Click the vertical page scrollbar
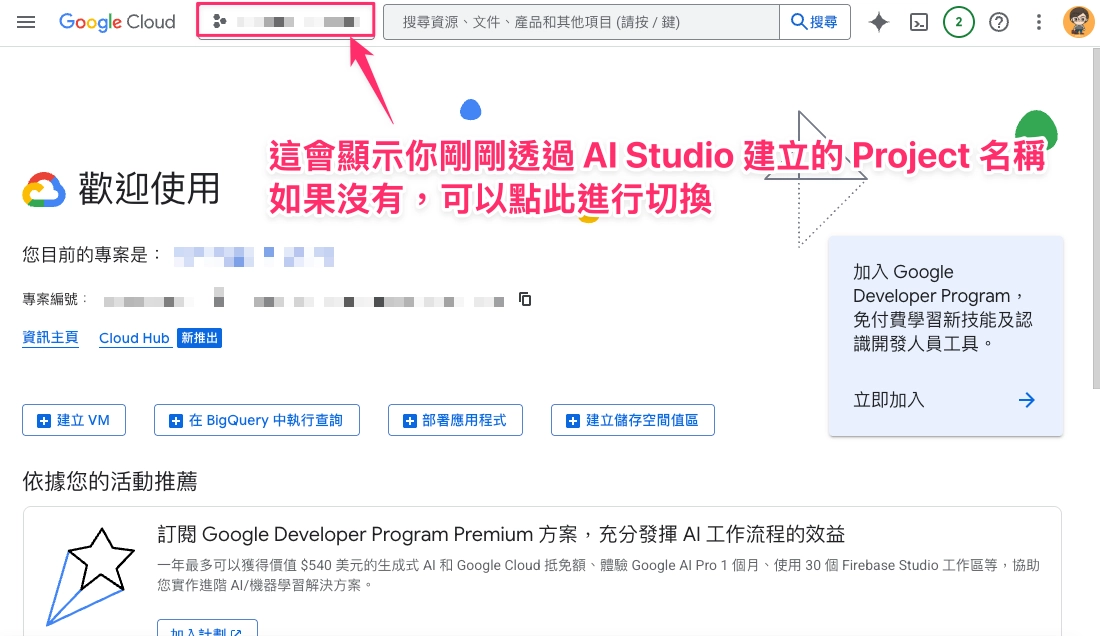Image resolution: width=1100 pixels, height=636 pixels. (1096, 217)
